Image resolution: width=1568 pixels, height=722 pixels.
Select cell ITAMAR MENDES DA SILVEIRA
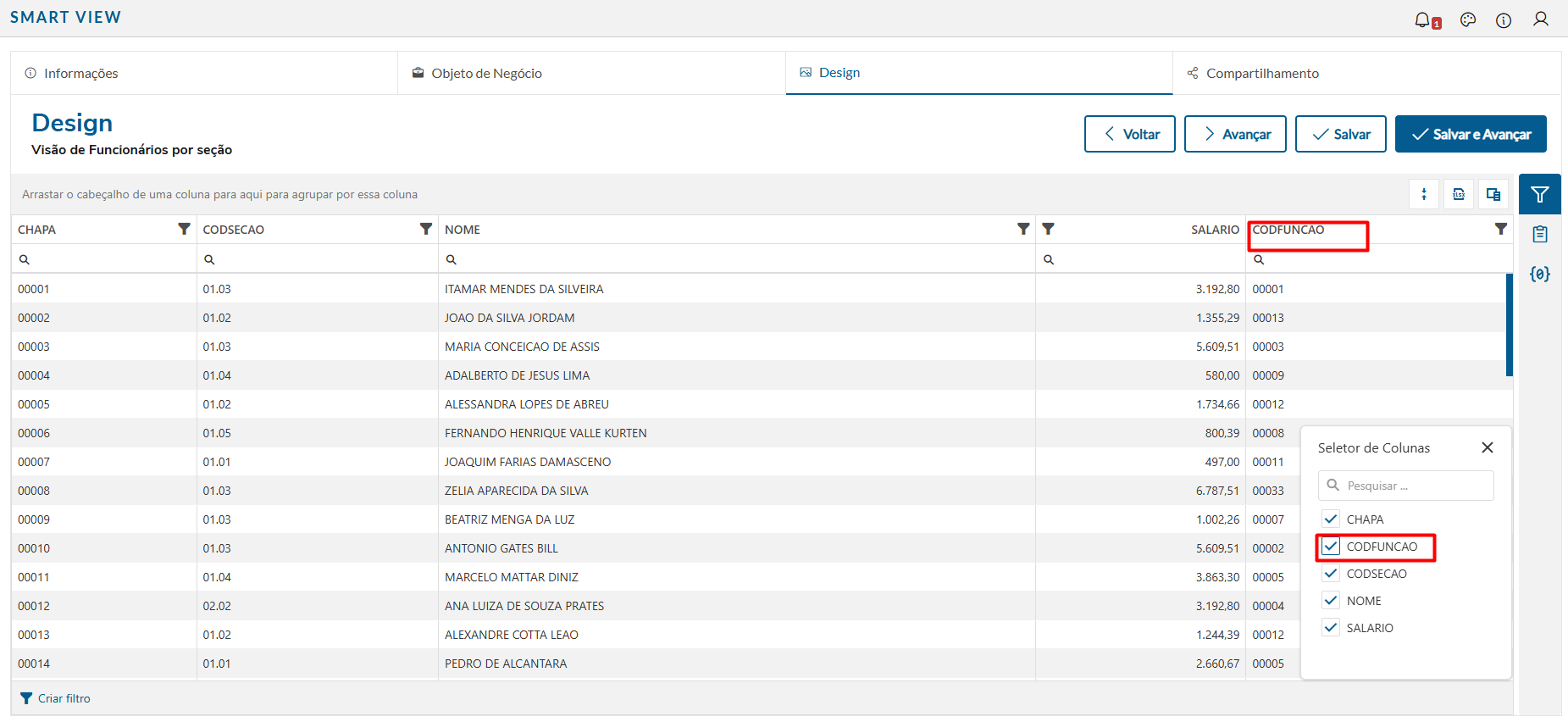click(737, 289)
